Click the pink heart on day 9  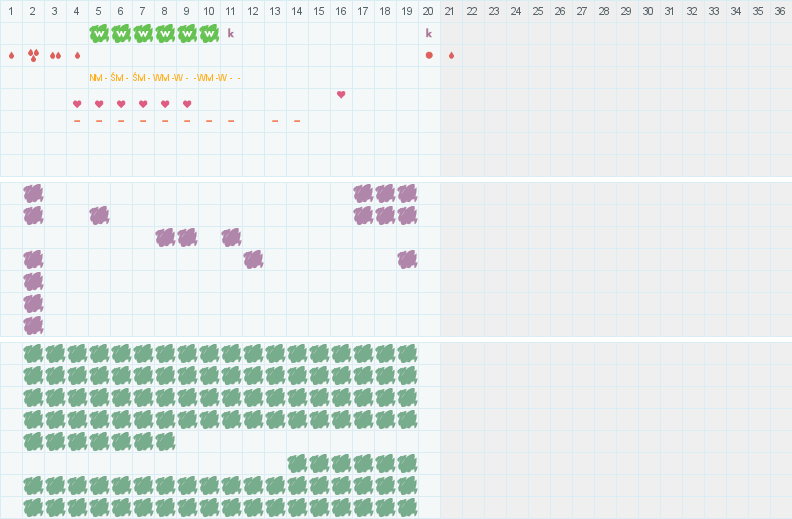point(187,104)
